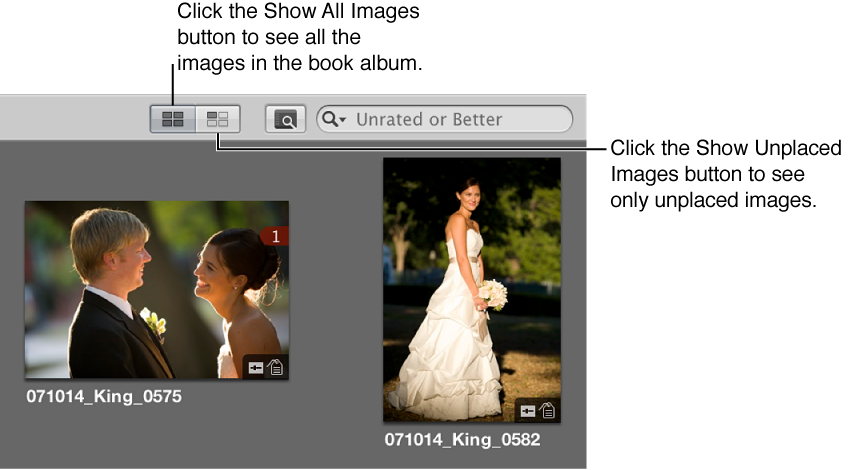Open the Filter HUD button
Screen dimensions: 848x470
[x=286, y=119]
